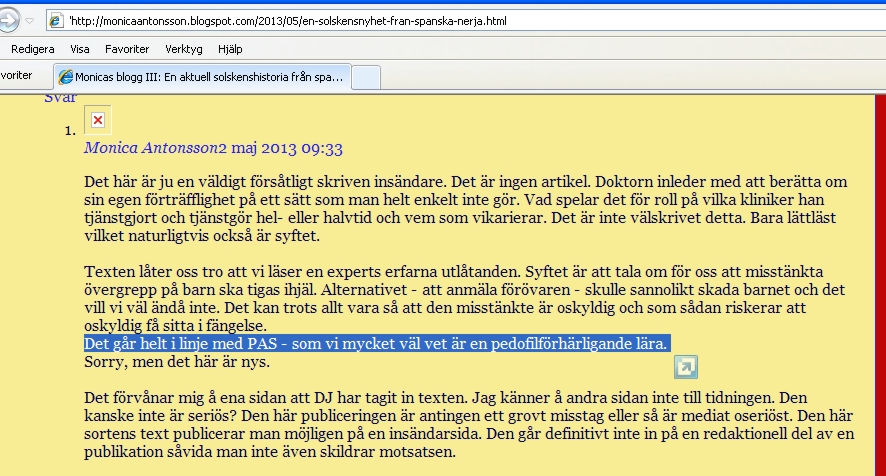Click the broken image avatar placeholder
The width and height of the screenshot is (886, 476).
98,120
